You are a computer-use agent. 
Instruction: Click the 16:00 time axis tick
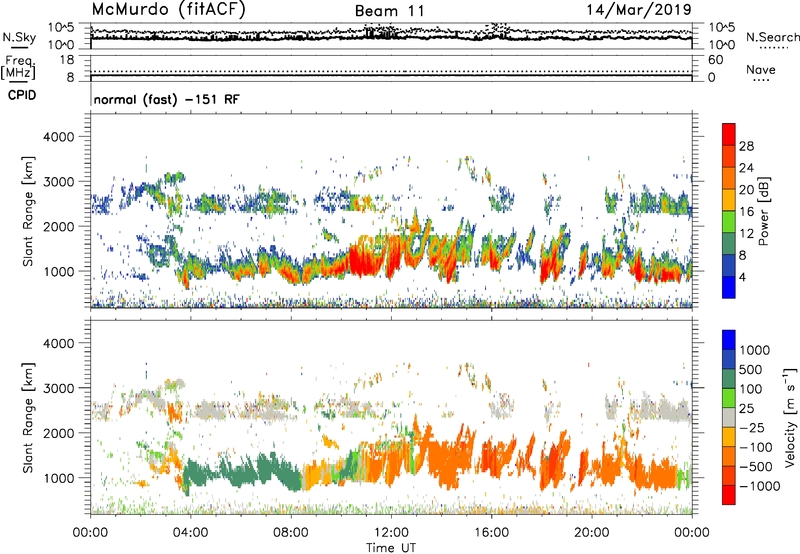(x=491, y=533)
